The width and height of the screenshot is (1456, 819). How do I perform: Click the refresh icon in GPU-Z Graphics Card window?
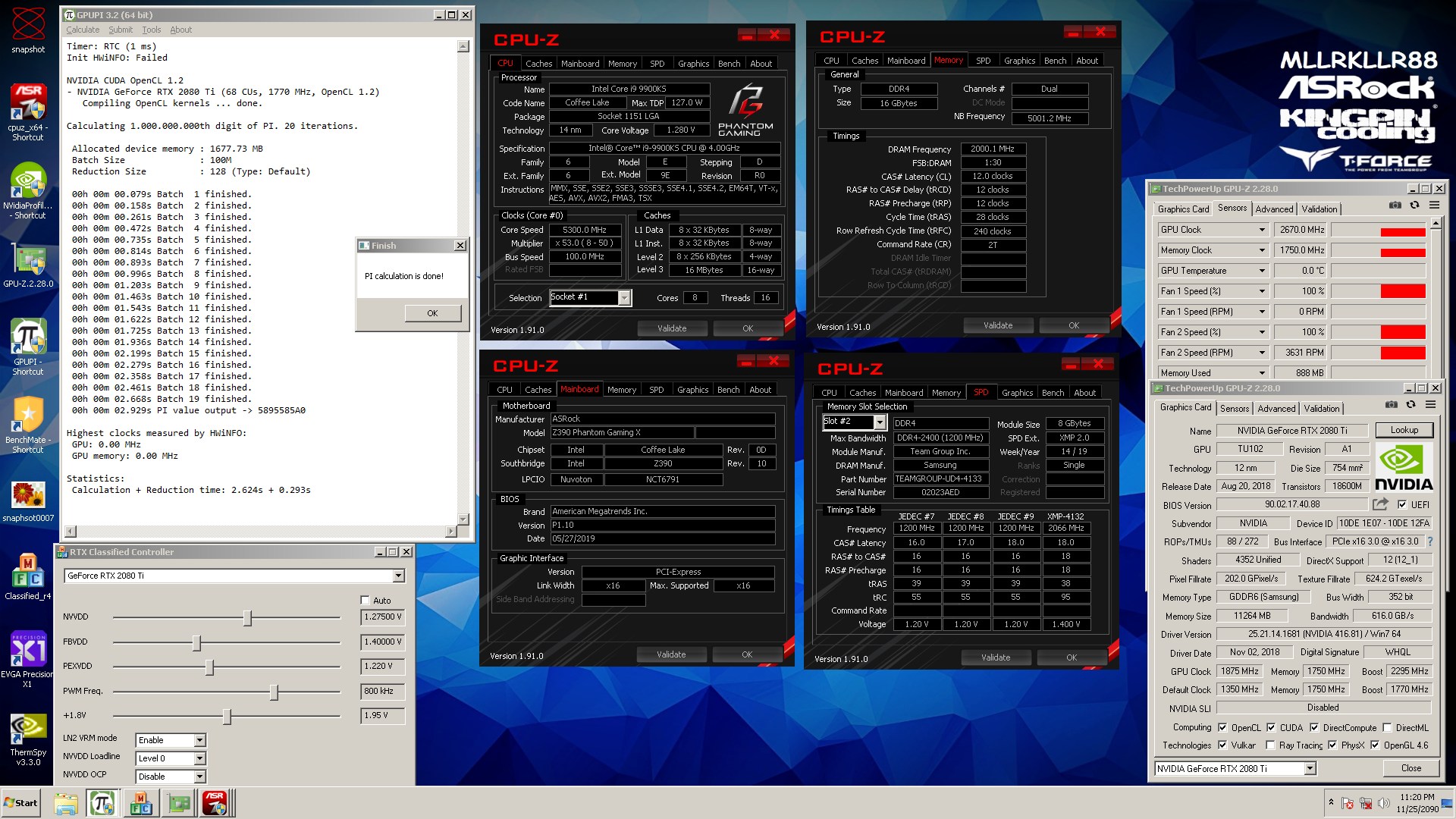coord(1410,405)
